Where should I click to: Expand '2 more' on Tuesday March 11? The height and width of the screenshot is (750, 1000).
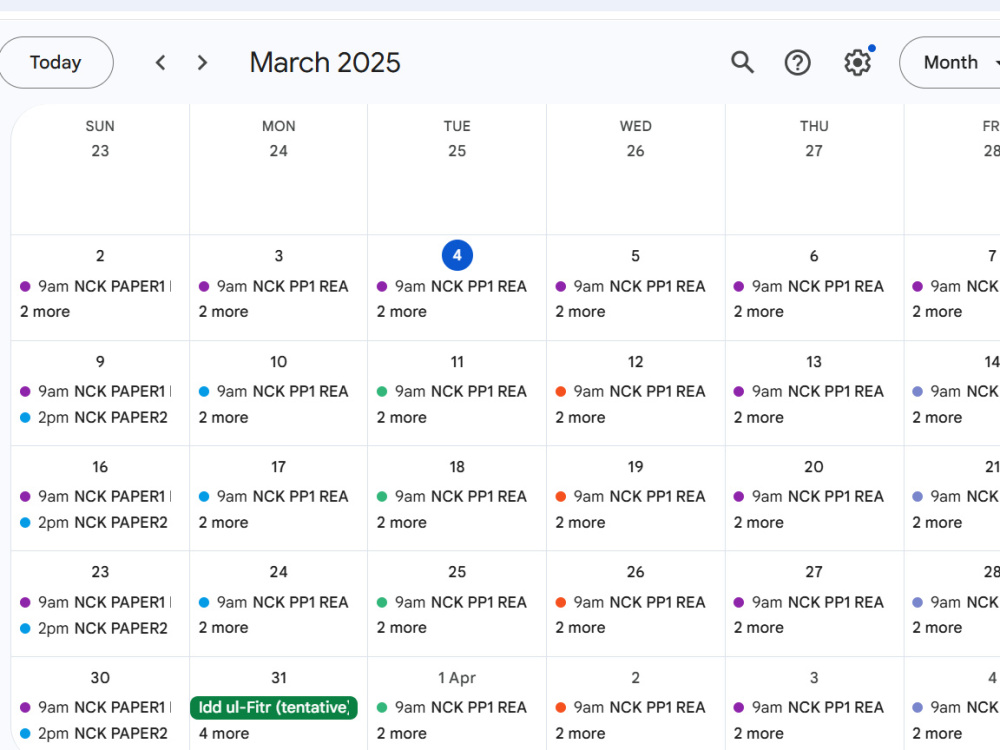pyautogui.click(x=402, y=418)
